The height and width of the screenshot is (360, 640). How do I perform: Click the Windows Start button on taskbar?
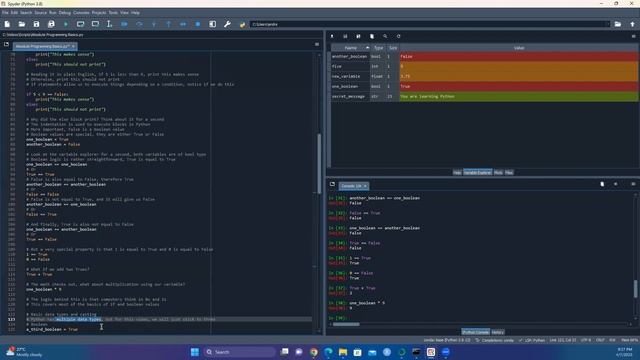coord(195,352)
